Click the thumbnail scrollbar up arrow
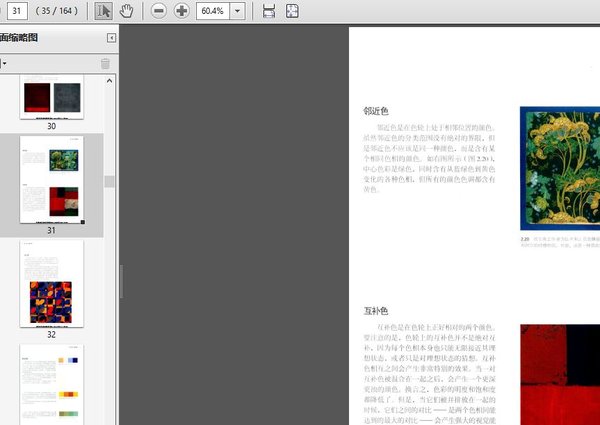Image resolution: width=600 pixels, height=425 pixels. click(109, 81)
